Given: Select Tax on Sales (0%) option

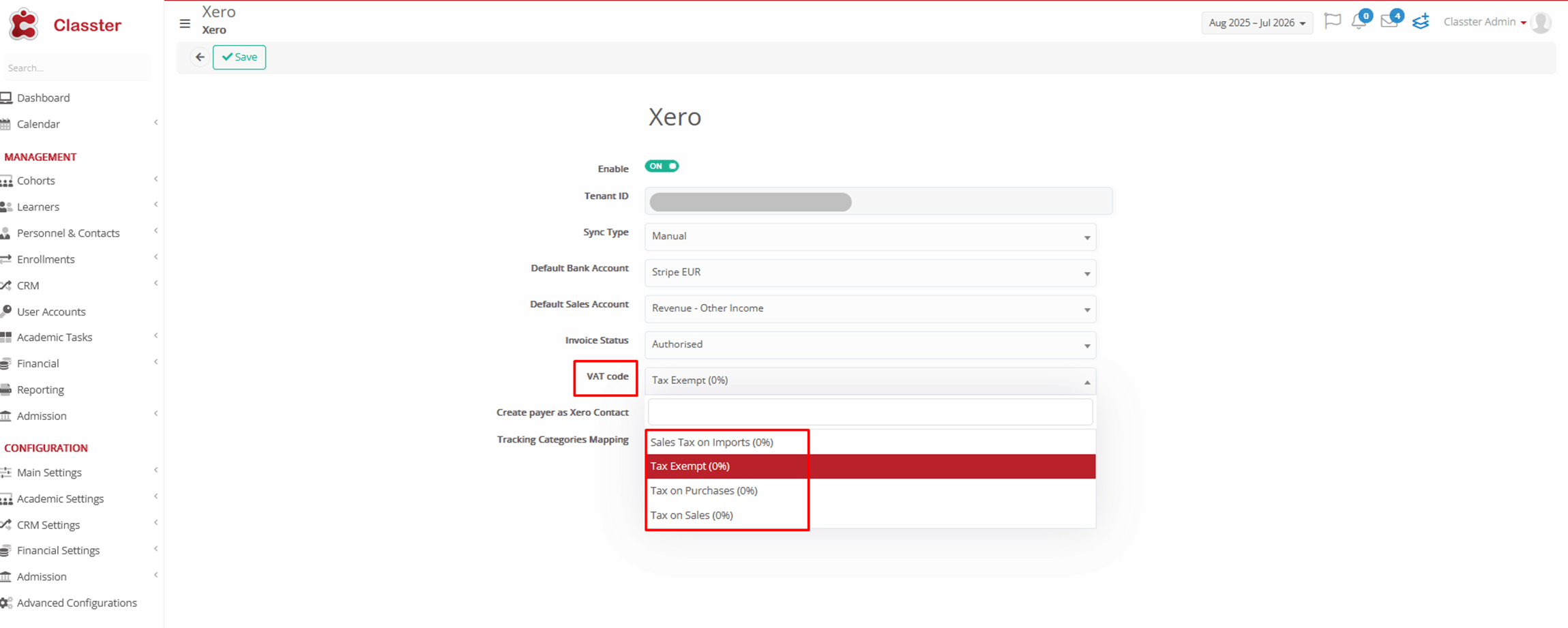Looking at the screenshot, I should pyautogui.click(x=870, y=515).
